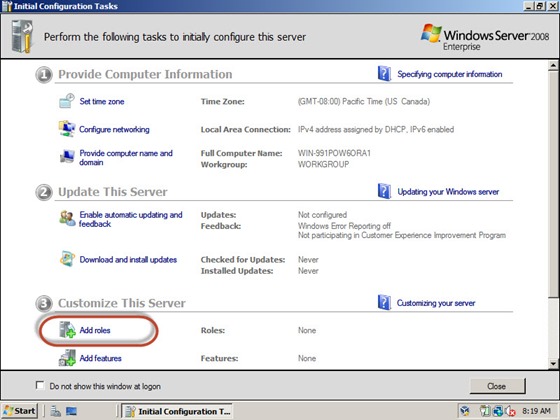Launch Server Manager from the quick launch
Screen dimensions: 560x420
pyautogui.click(x=55, y=411)
